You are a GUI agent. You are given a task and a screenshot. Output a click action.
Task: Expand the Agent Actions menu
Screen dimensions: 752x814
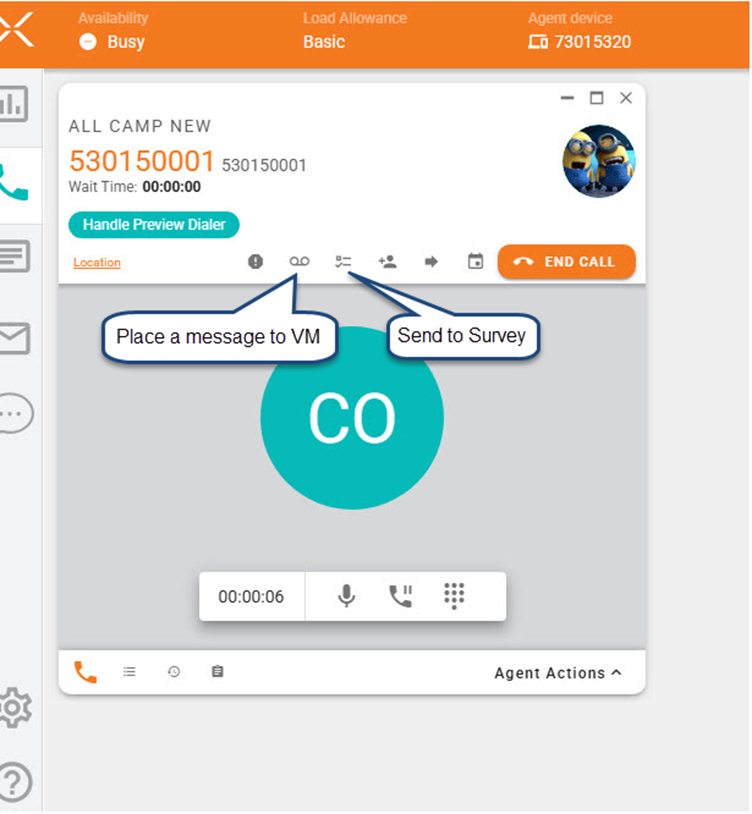coord(557,673)
